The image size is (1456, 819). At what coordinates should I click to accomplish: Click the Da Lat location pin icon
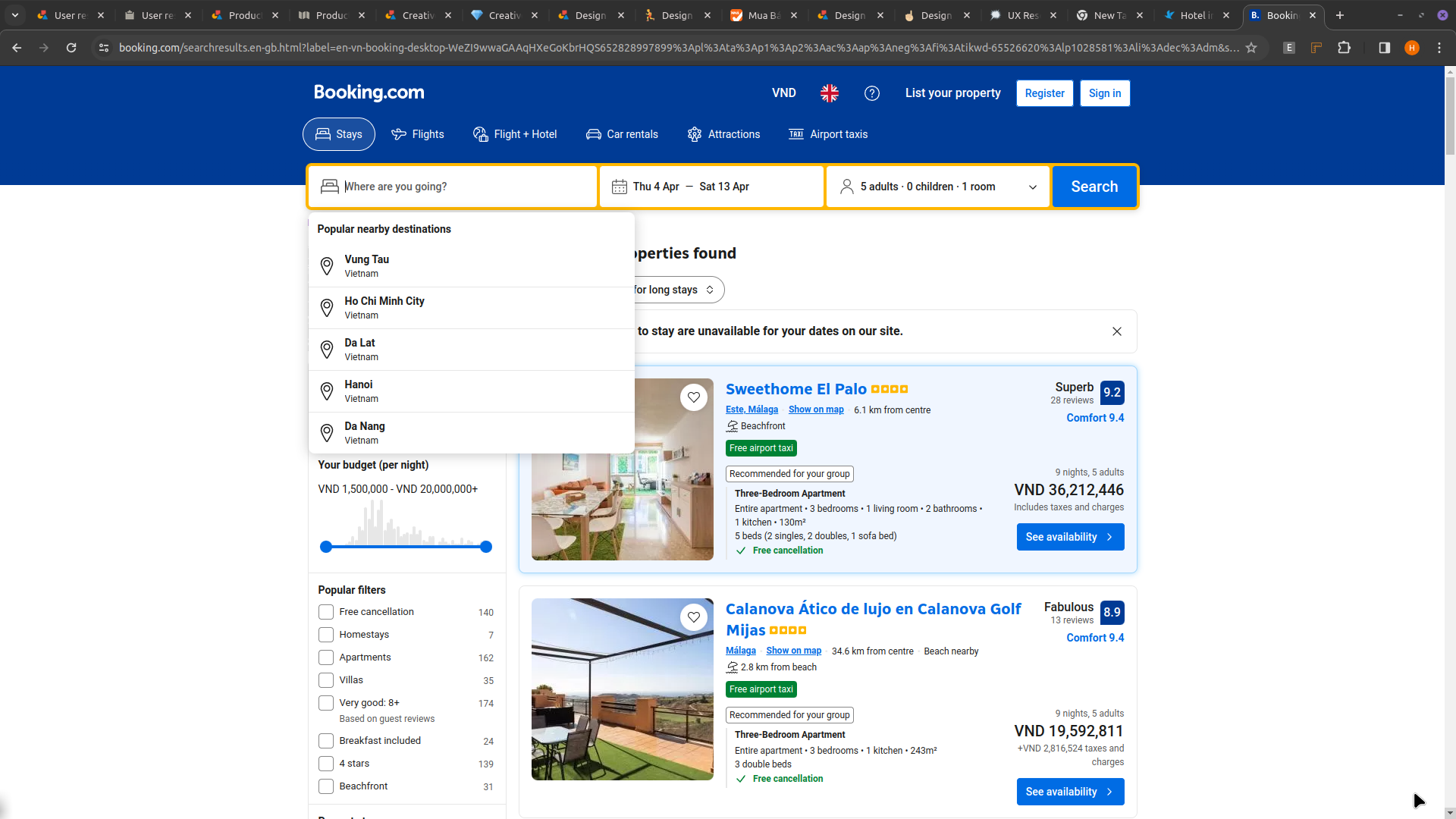(327, 350)
